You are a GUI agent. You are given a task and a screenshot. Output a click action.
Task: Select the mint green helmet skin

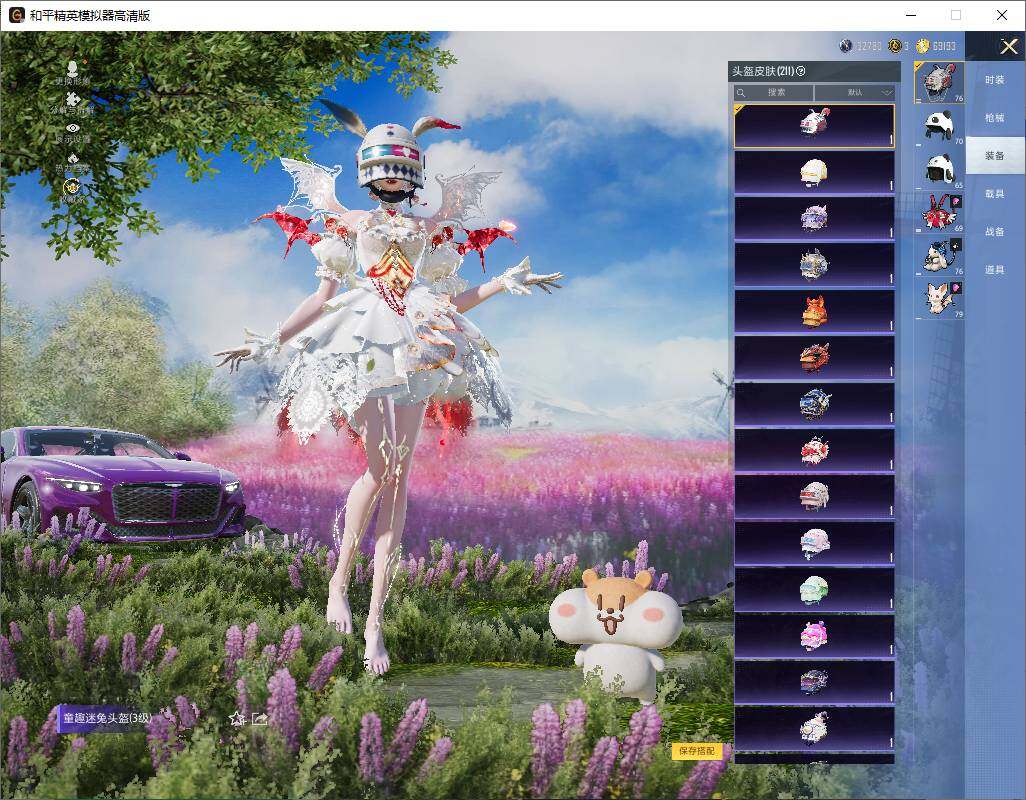814,589
